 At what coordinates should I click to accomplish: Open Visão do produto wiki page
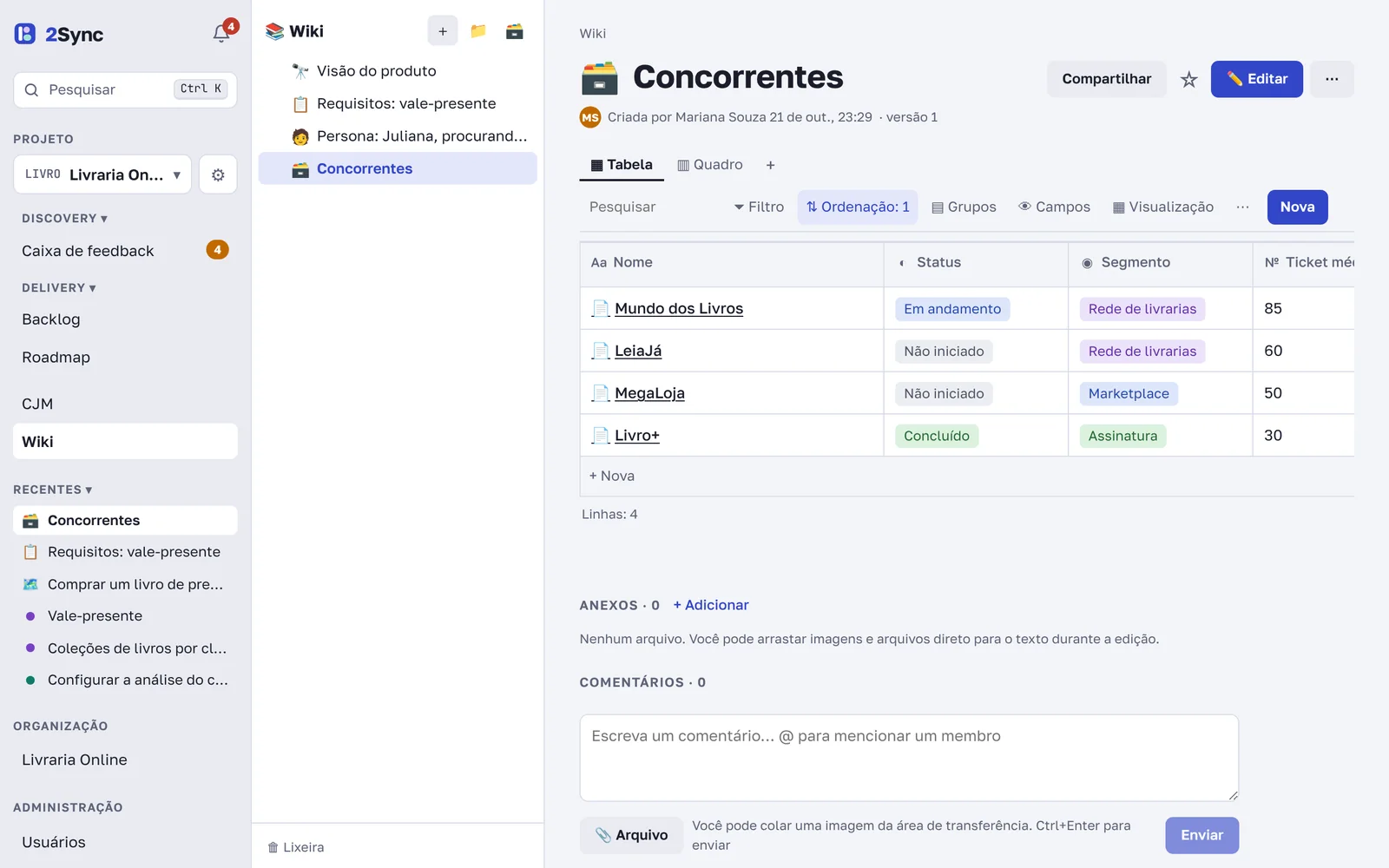pos(398,71)
